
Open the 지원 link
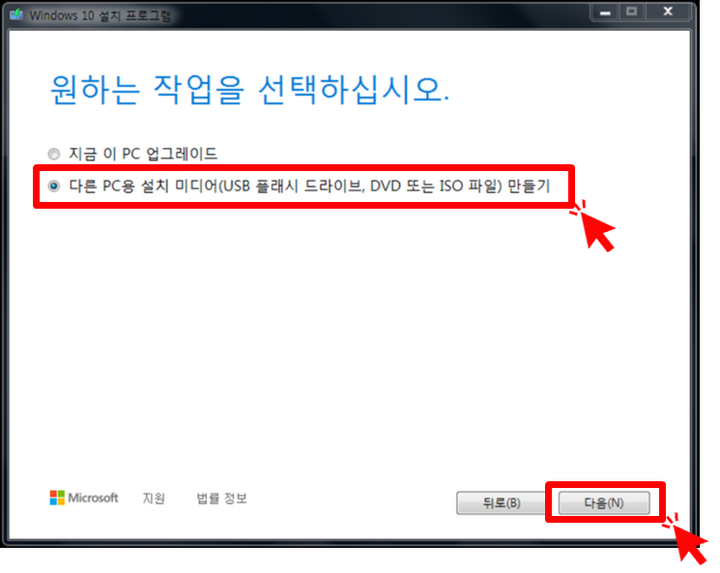(153, 498)
